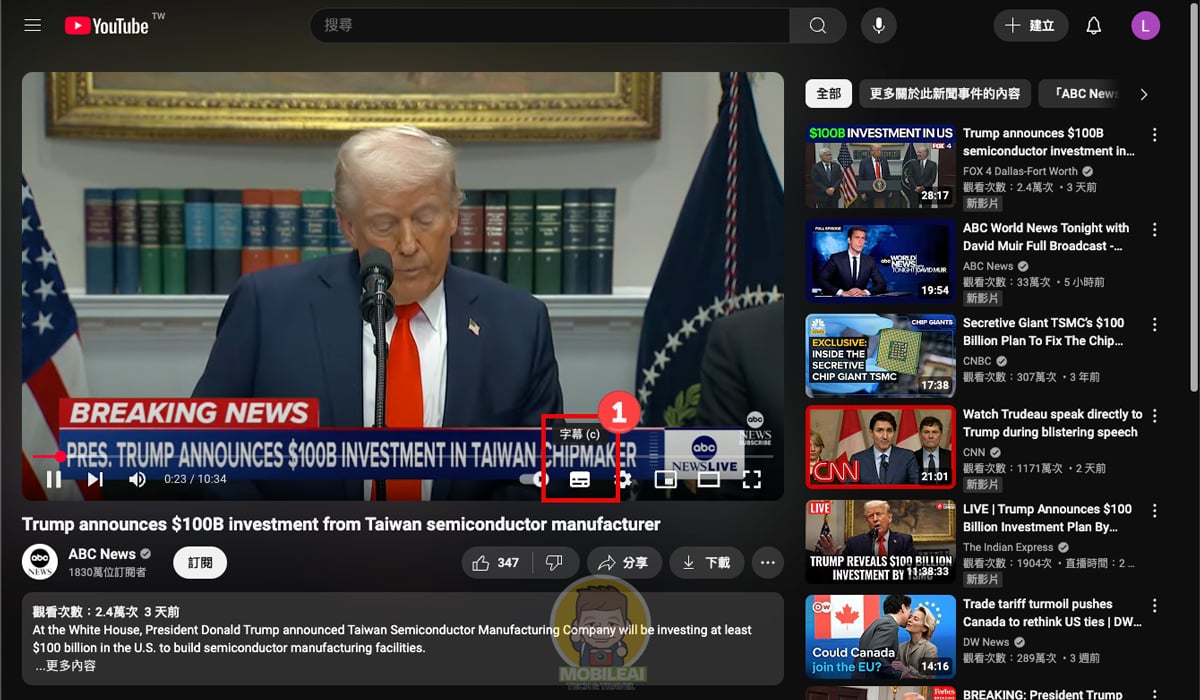Select the 更多關於此新聞事件的內容 chip
1200x700 pixels.
[945, 94]
